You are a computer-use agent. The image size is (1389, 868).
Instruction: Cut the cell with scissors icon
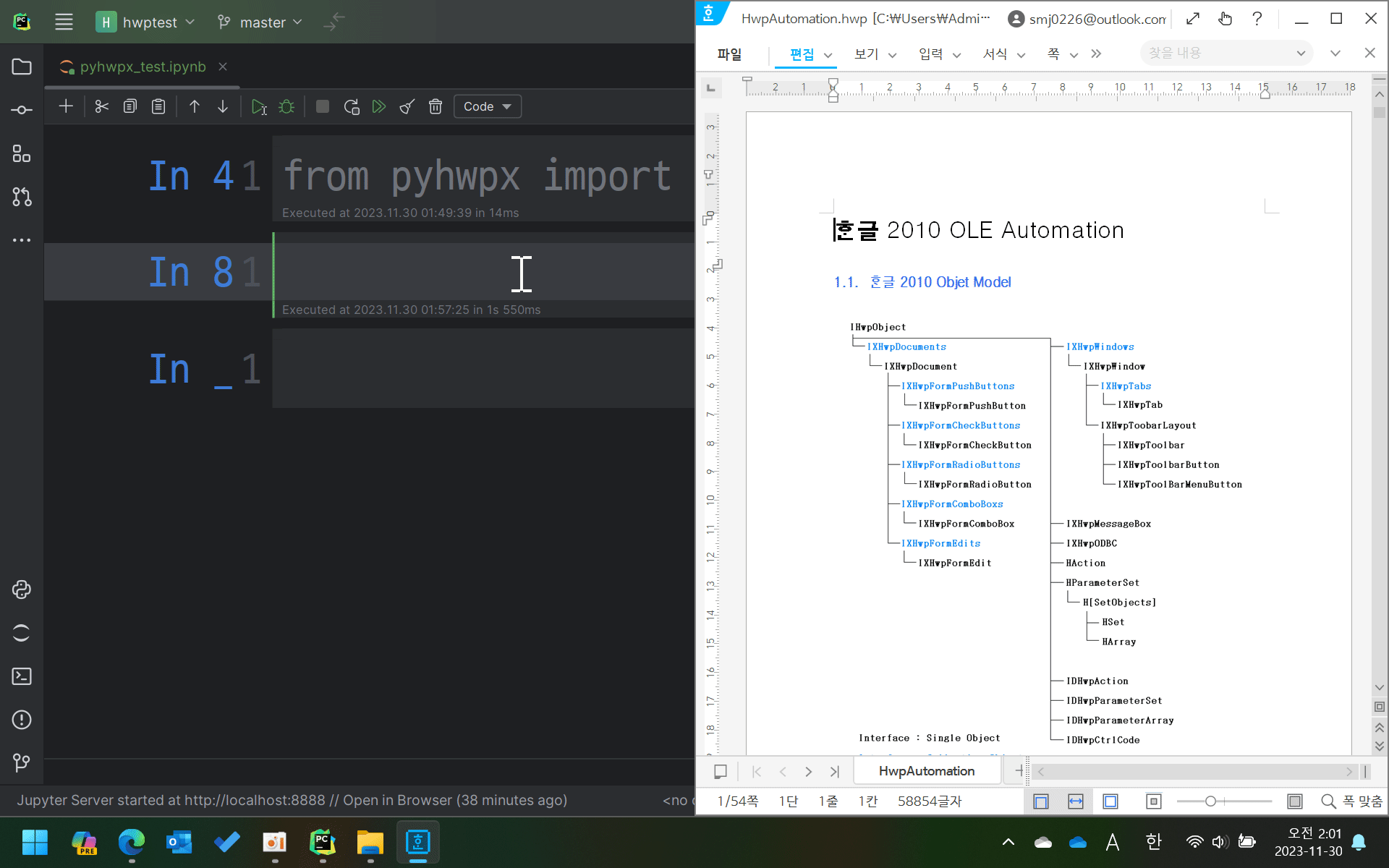101,107
